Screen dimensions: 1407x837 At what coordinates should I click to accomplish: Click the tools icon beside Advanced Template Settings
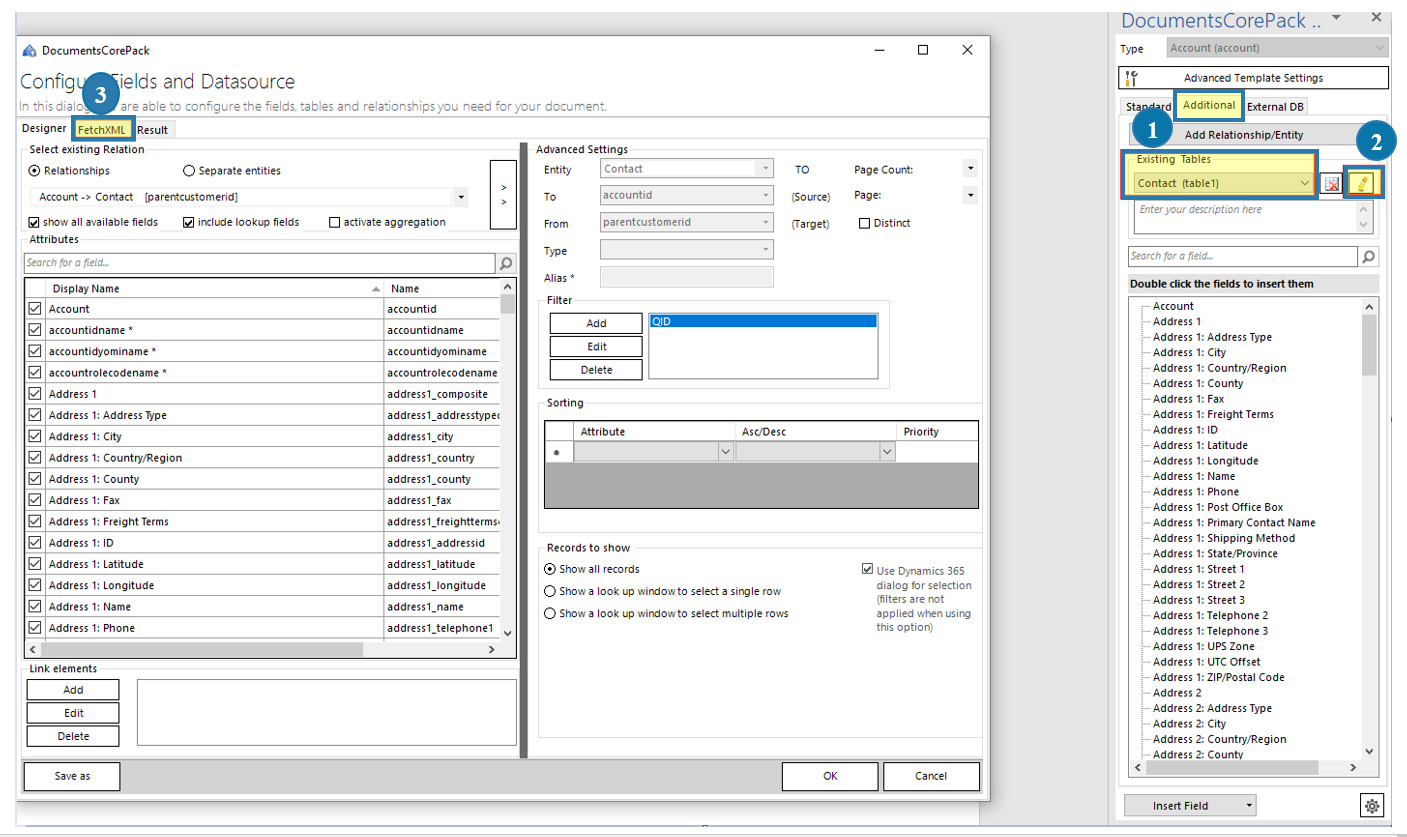[1131, 78]
